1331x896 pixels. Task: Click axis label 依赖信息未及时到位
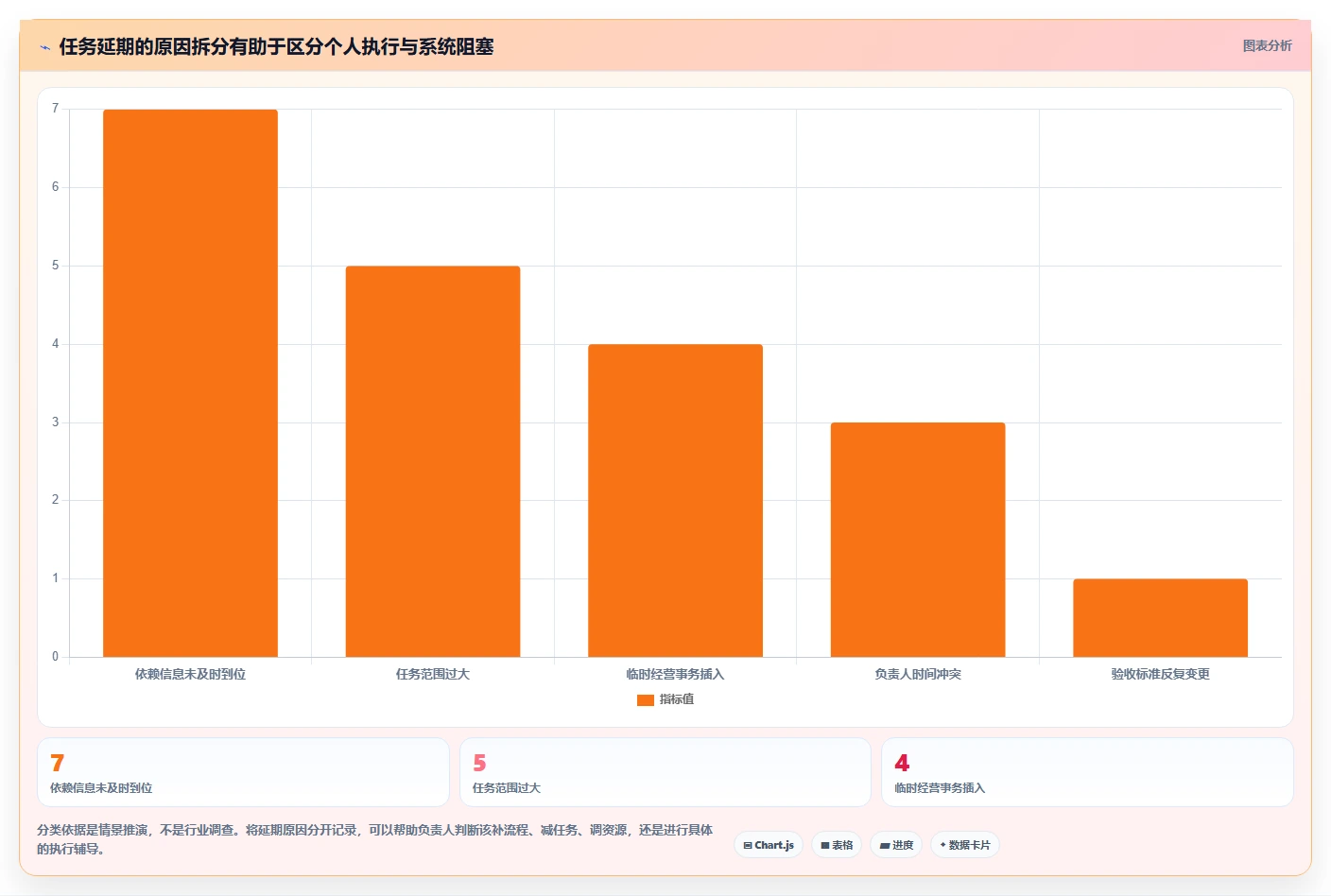(190, 674)
